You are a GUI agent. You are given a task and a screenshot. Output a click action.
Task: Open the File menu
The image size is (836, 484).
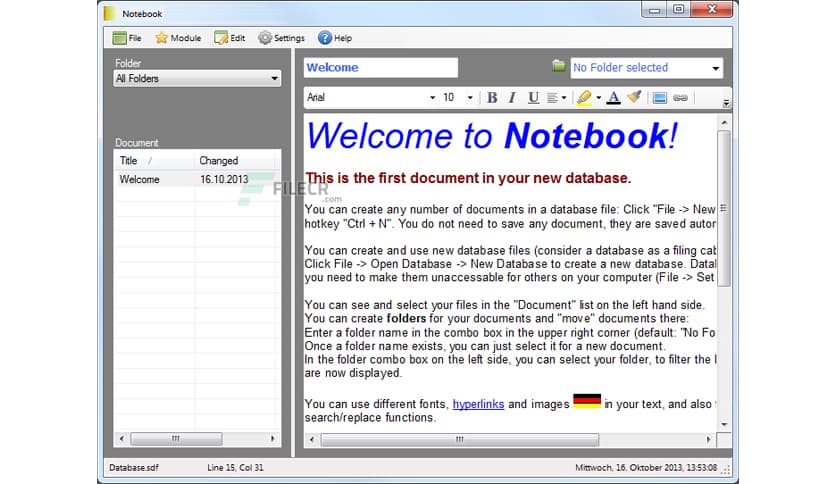point(127,38)
